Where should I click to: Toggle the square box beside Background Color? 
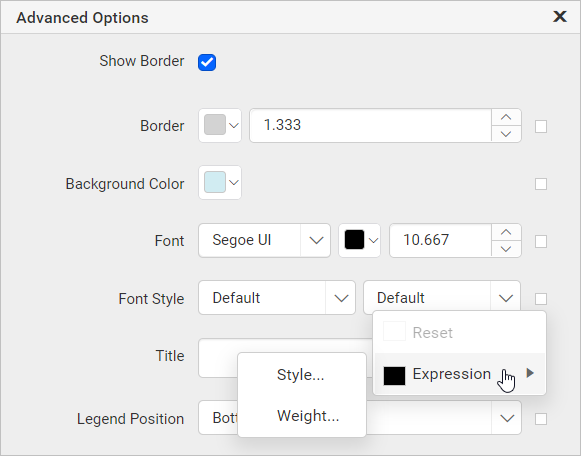pyautogui.click(x=541, y=184)
